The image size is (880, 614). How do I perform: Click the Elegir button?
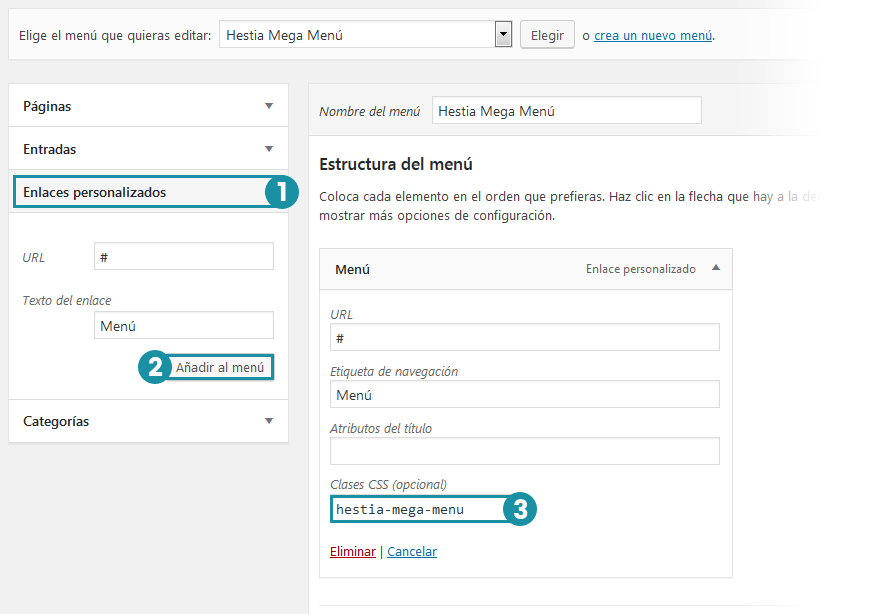click(x=547, y=35)
